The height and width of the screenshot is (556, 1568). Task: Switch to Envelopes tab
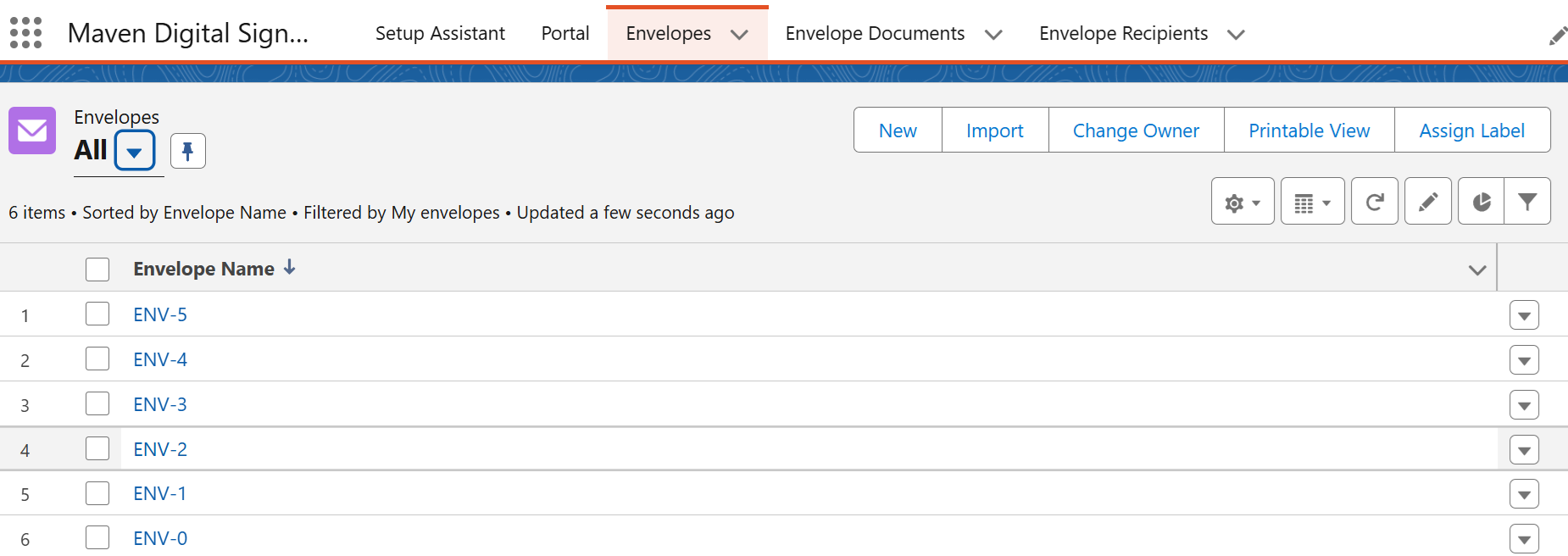pos(668,33)
